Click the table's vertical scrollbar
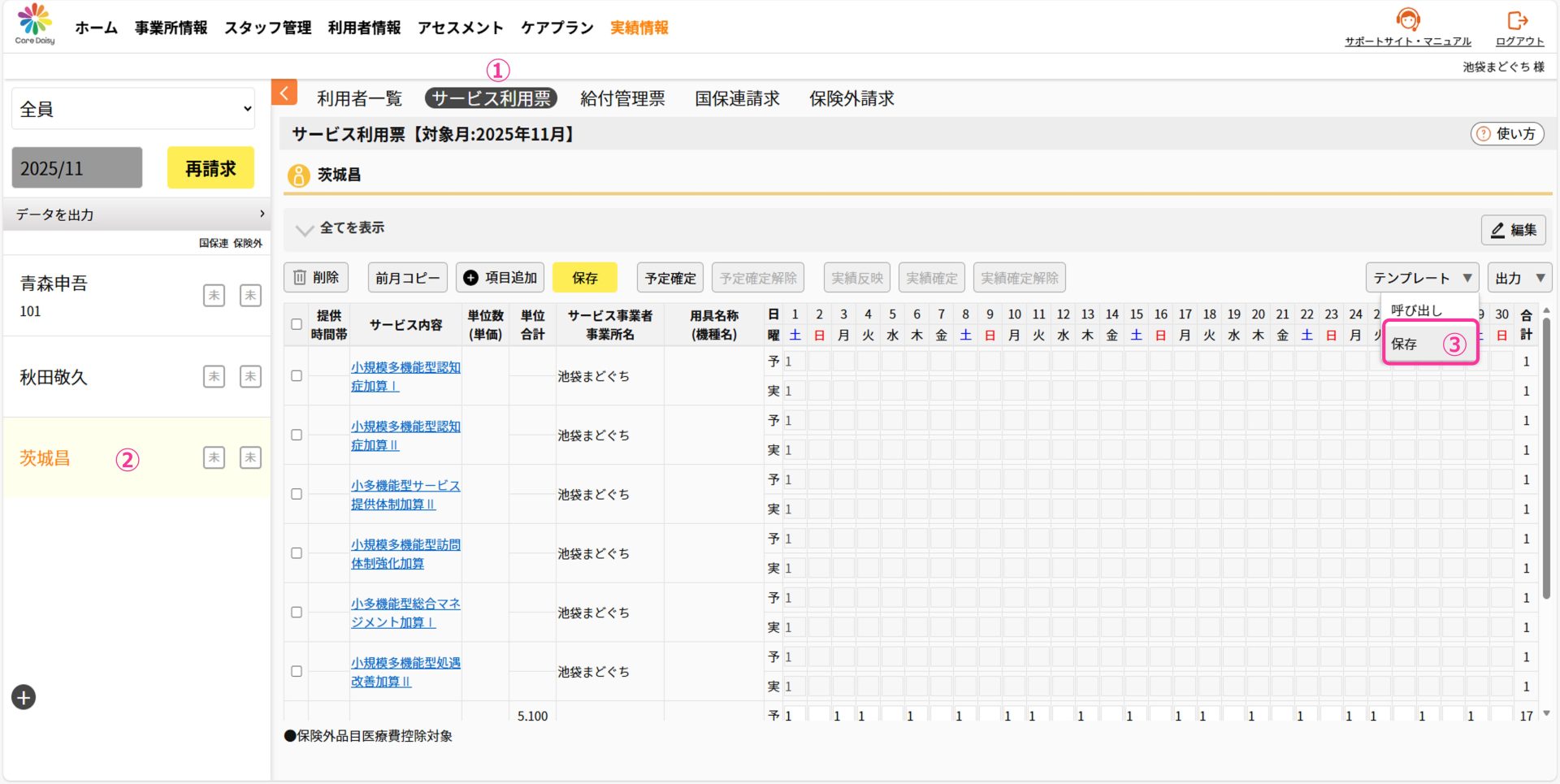 point(1546,455)
